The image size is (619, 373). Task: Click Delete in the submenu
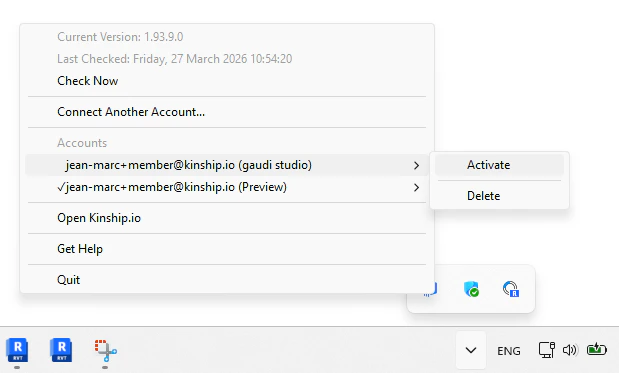499,196
